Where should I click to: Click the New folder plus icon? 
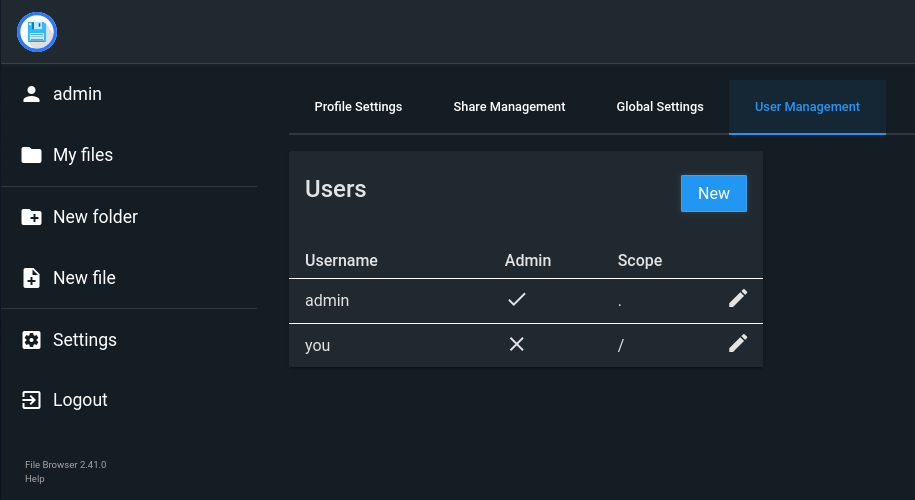click(32, 217)
